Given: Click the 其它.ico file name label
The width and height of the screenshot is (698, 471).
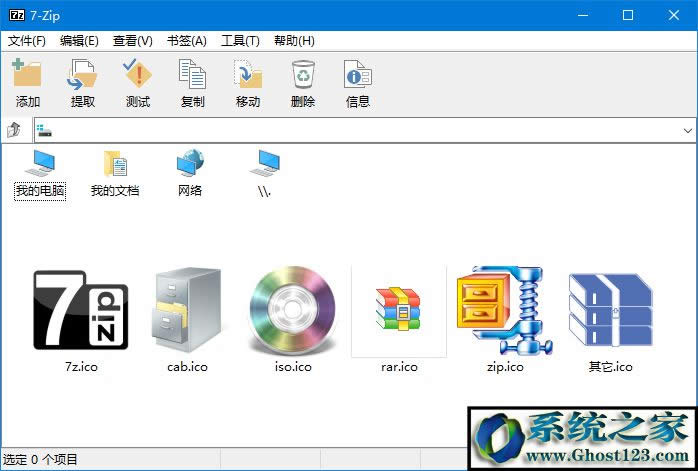Looking at the screenshot, I should (611, 367).
